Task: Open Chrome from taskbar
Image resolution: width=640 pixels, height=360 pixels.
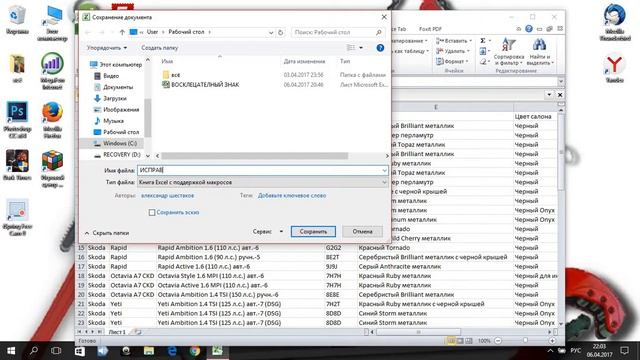Action: (195, 351)
